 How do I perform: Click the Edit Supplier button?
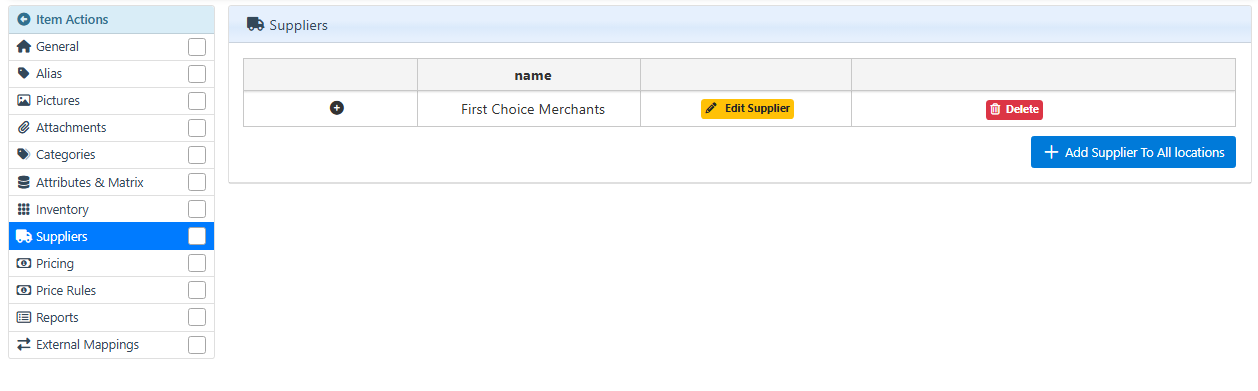747,109
